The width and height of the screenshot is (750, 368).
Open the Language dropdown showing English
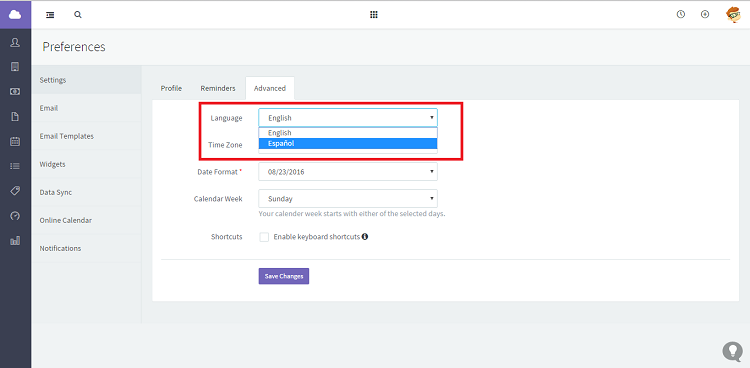tap(348, 118)
